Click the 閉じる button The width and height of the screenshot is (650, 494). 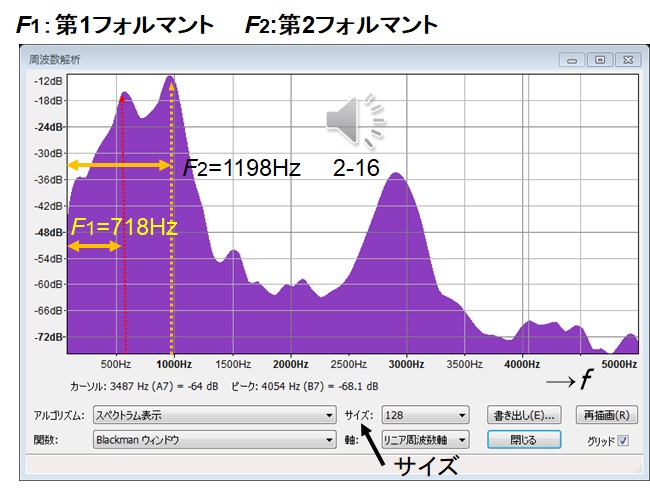(x=519, y=439)
